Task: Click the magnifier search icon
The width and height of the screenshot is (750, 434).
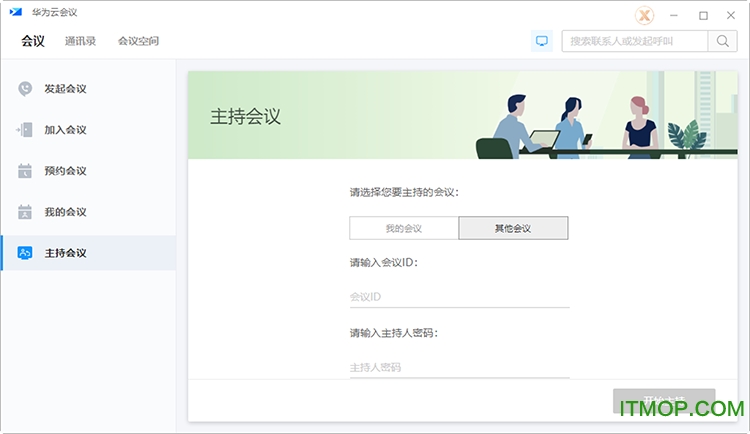Action: pos(722,41)
